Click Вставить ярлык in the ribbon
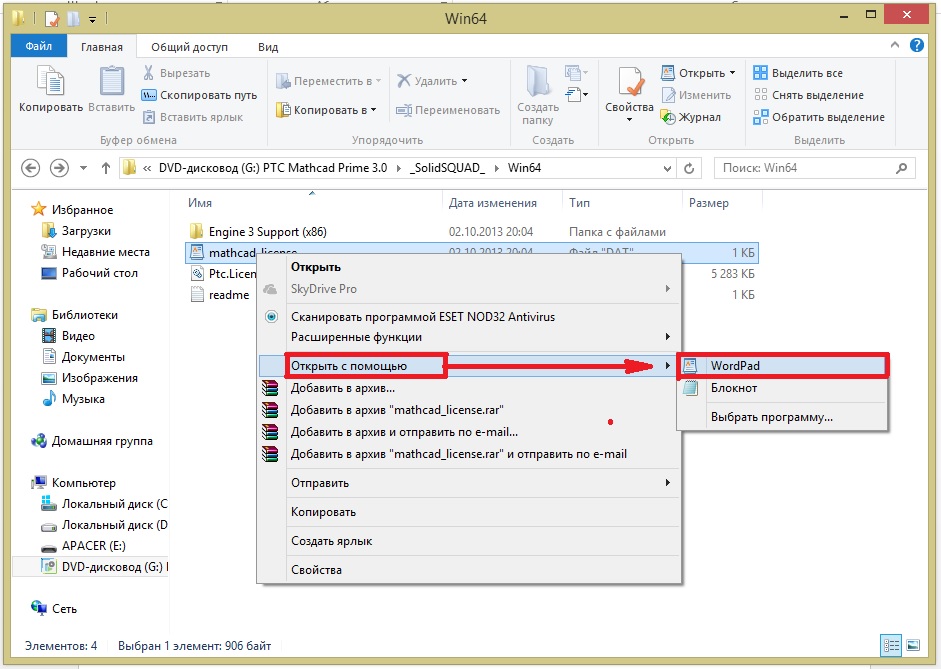This screenshot has width=941, height=669. (193, 118)
